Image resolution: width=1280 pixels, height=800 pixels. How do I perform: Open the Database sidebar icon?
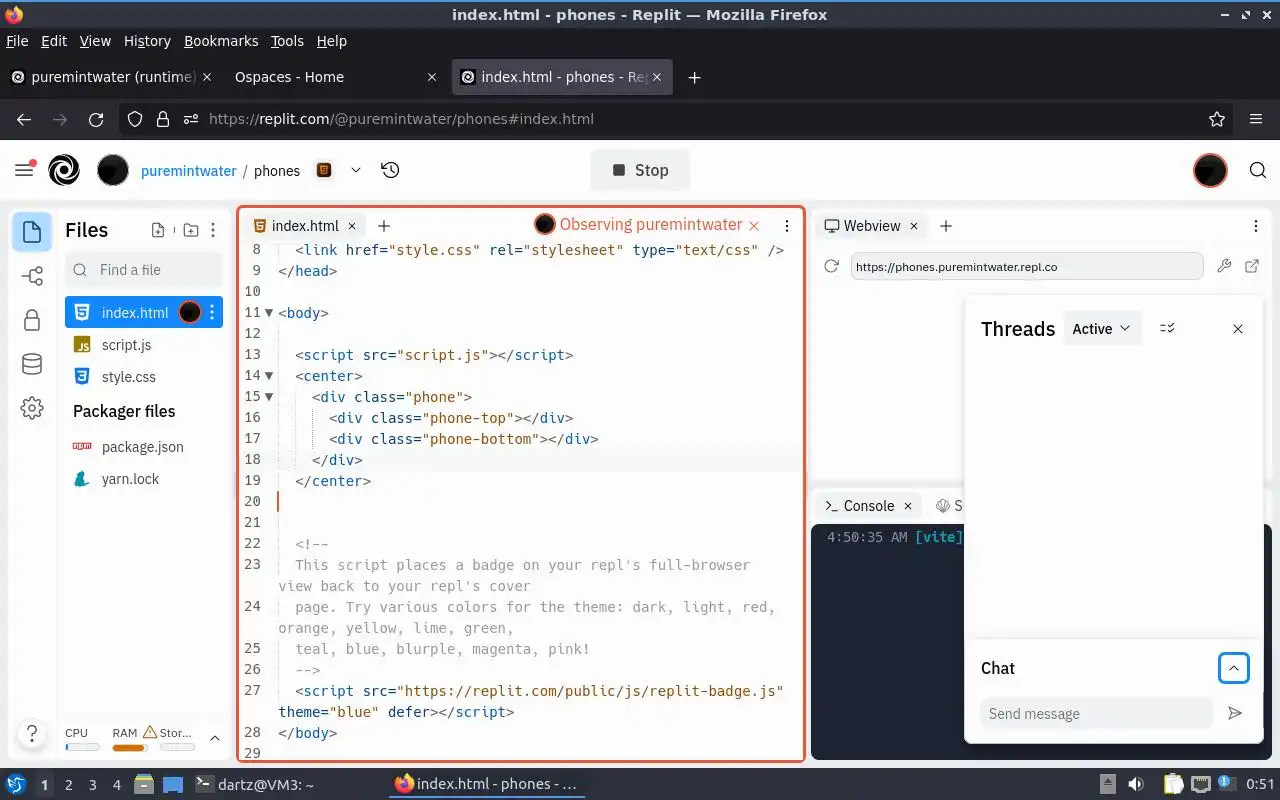coord(32,364)
